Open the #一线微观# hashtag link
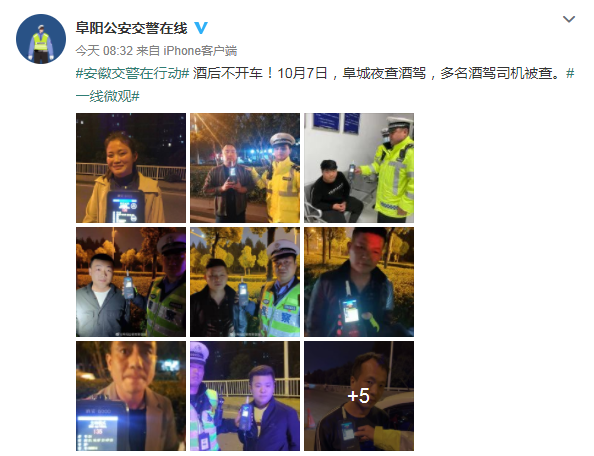This screenshot has height=456, width=594. coord(108,96)
